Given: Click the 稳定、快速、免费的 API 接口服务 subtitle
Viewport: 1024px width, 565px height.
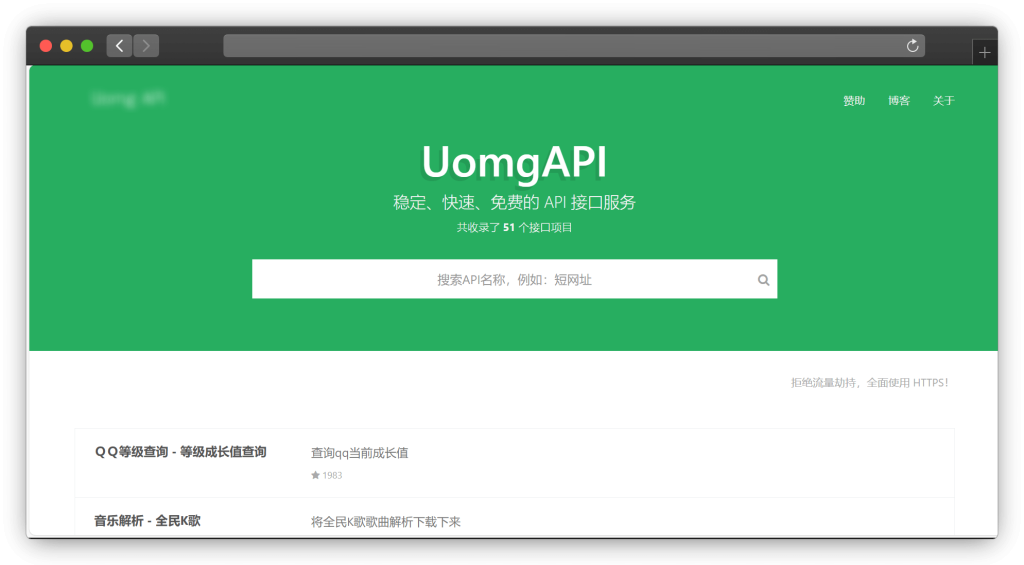Looking at the screenshot, I should point(515,202).
